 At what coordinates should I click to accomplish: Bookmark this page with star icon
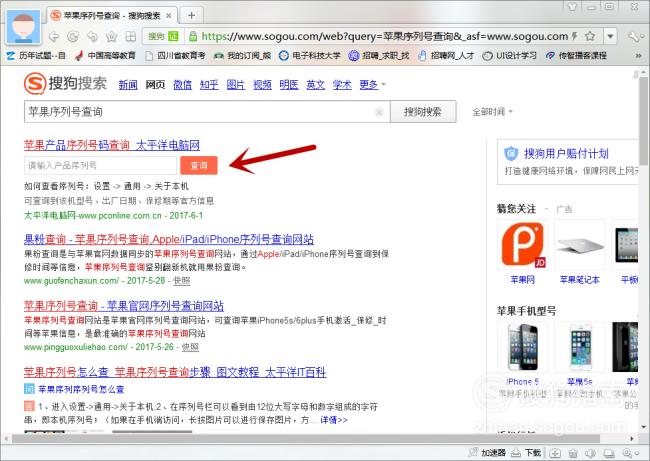pos(590,36)
